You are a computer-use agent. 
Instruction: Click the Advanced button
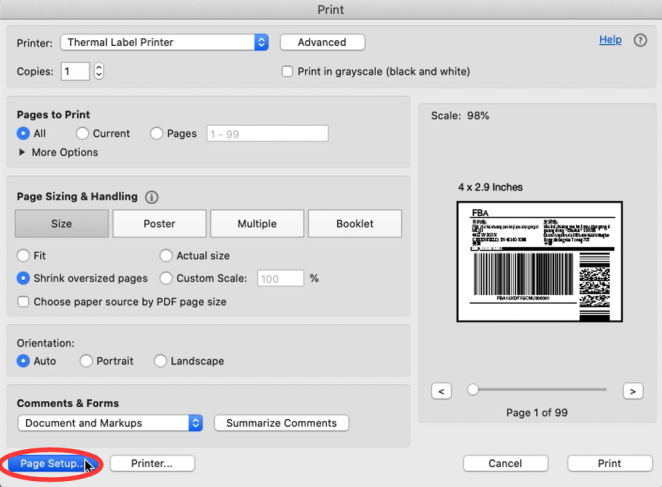pos(322,42)
